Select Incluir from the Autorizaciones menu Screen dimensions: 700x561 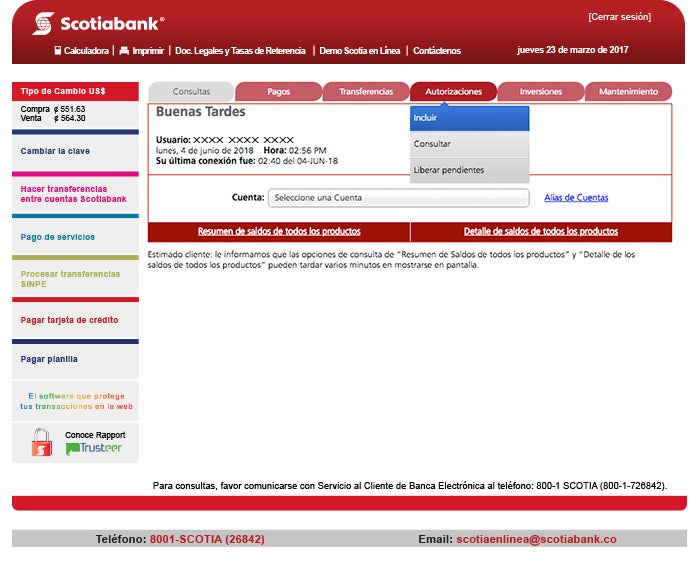(469, 118)
